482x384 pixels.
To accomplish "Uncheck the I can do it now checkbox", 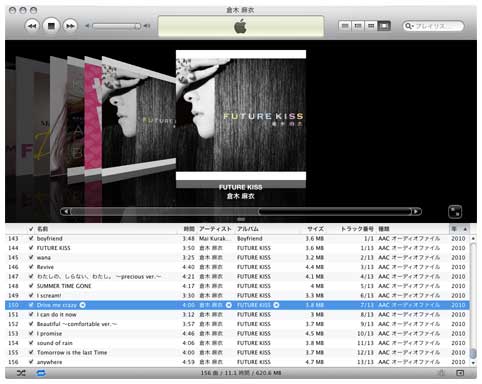I will (31, 315).
